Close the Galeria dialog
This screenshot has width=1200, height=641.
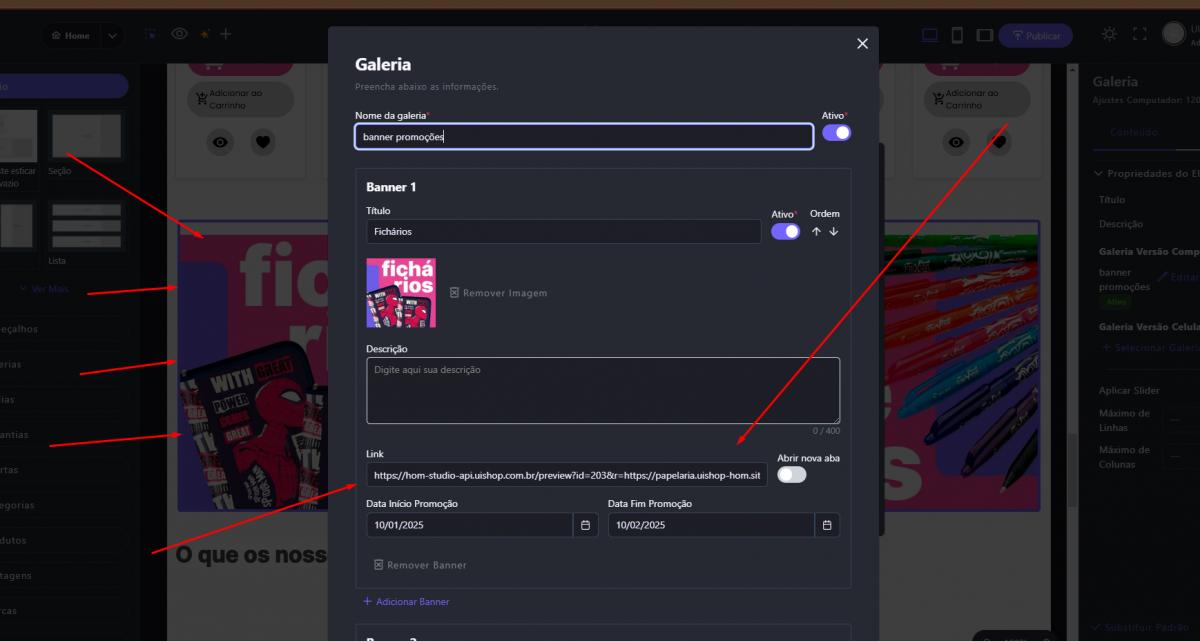(862, 43)
